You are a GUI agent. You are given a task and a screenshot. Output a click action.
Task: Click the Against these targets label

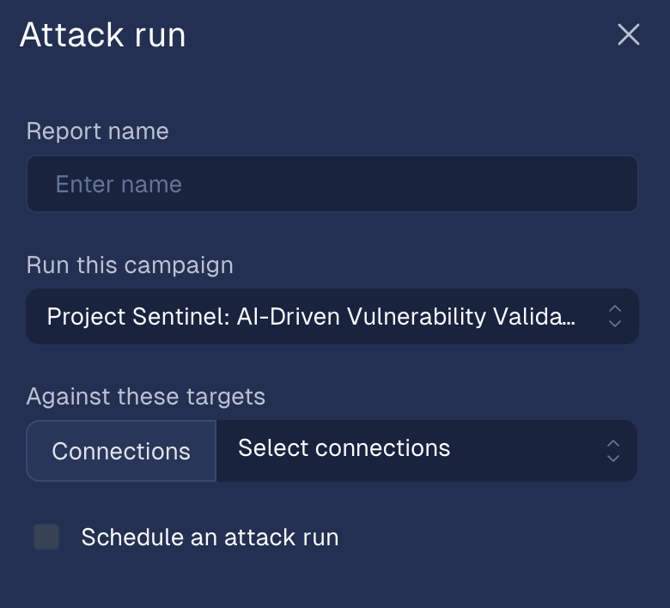point(146,397)
